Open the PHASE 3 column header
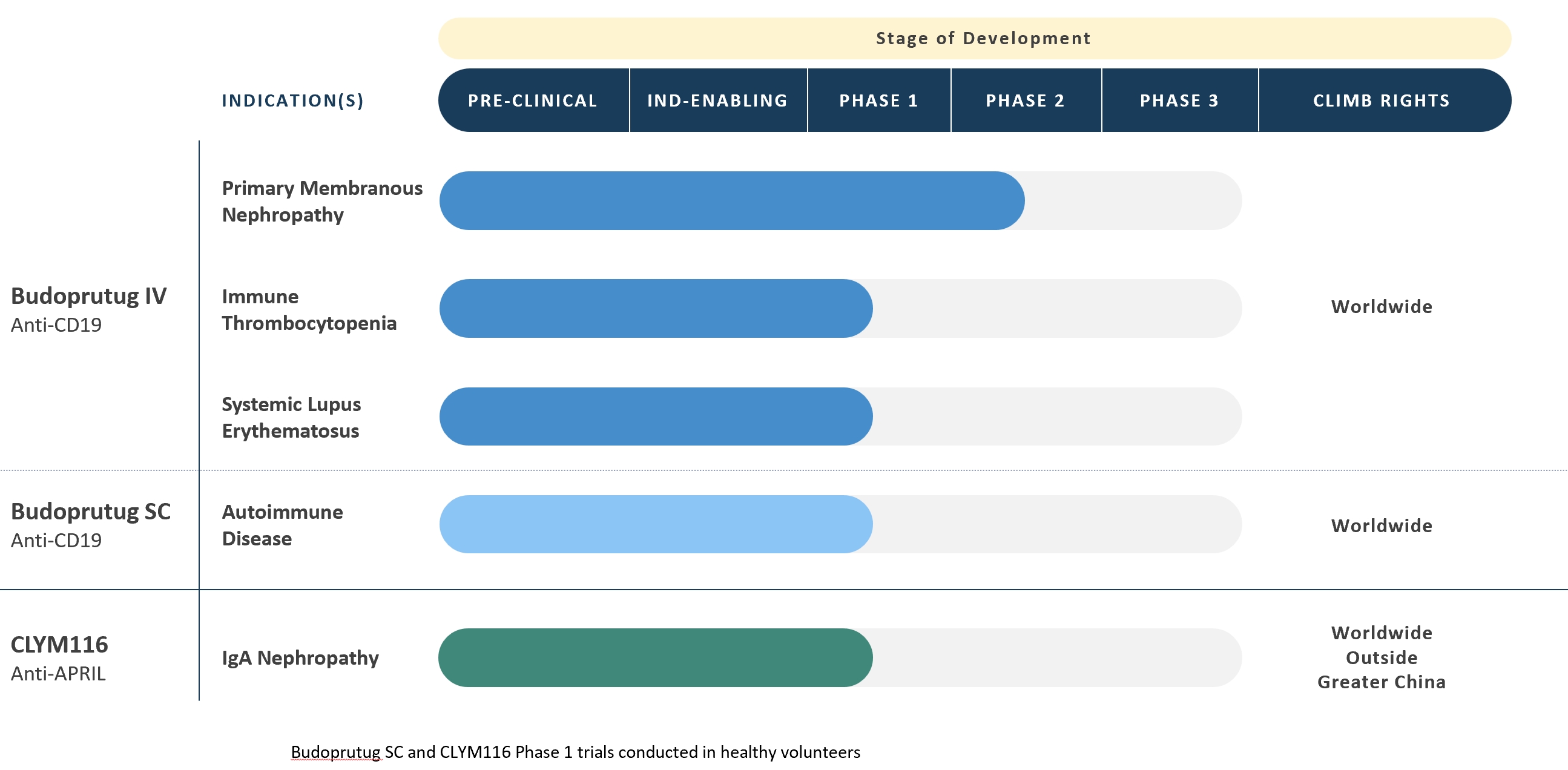This screenshot has height=770, width=1568. pos(1179,100)
